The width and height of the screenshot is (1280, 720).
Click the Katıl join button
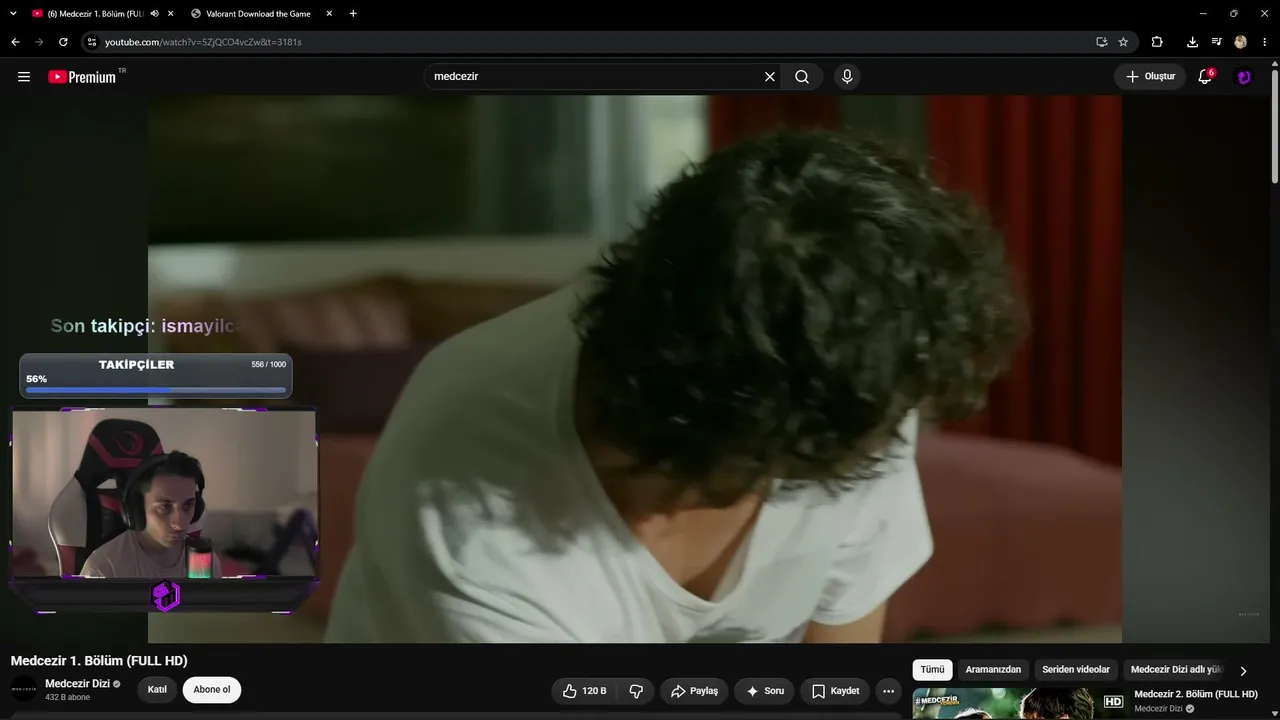(157, 690)
